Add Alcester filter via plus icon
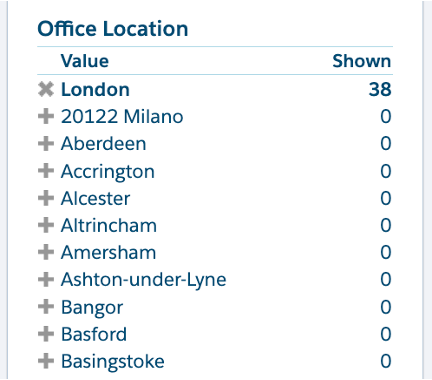 click(x=46, y=198)
